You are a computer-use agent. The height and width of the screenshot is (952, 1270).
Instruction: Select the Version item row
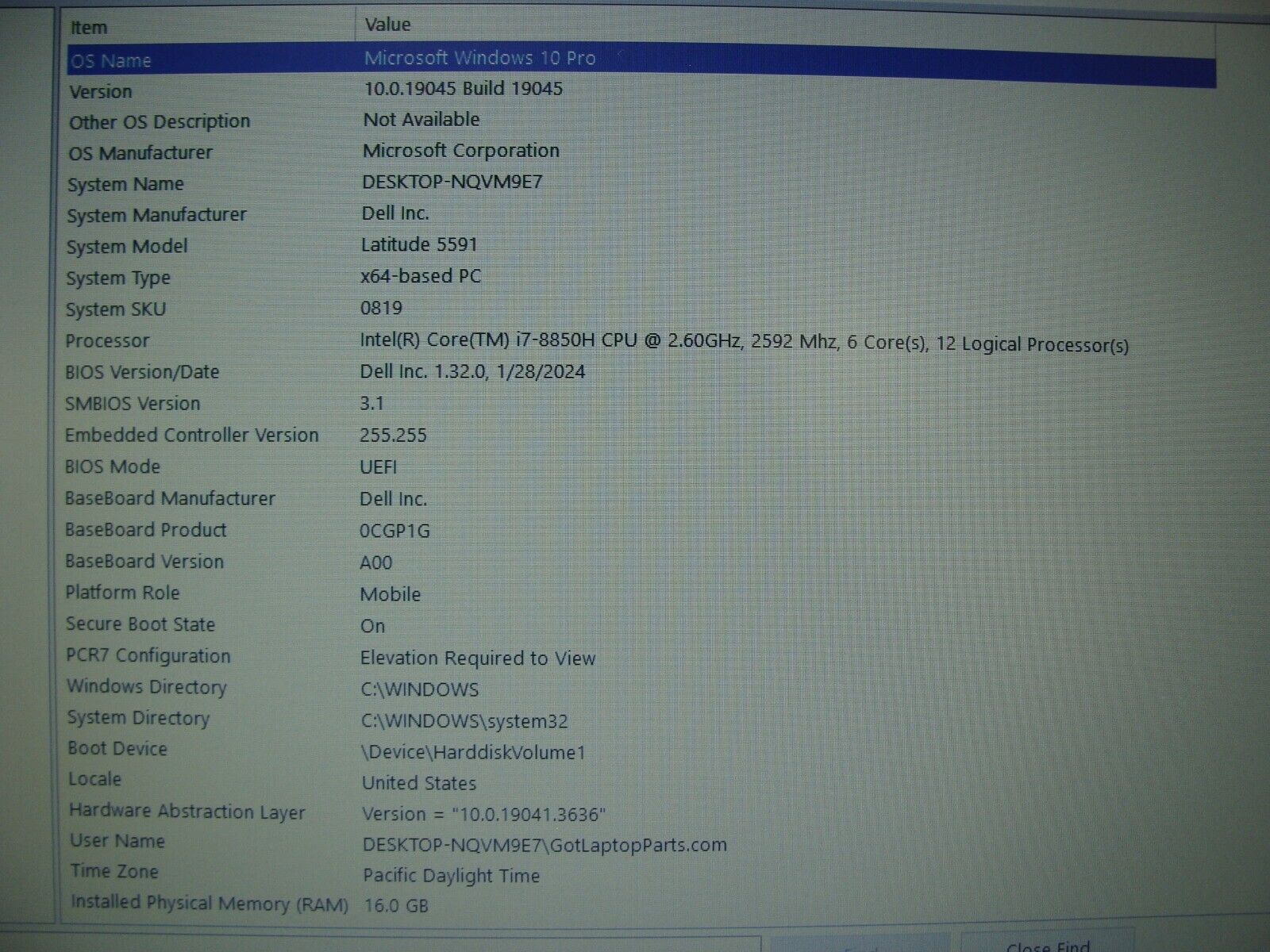(101, 92)
